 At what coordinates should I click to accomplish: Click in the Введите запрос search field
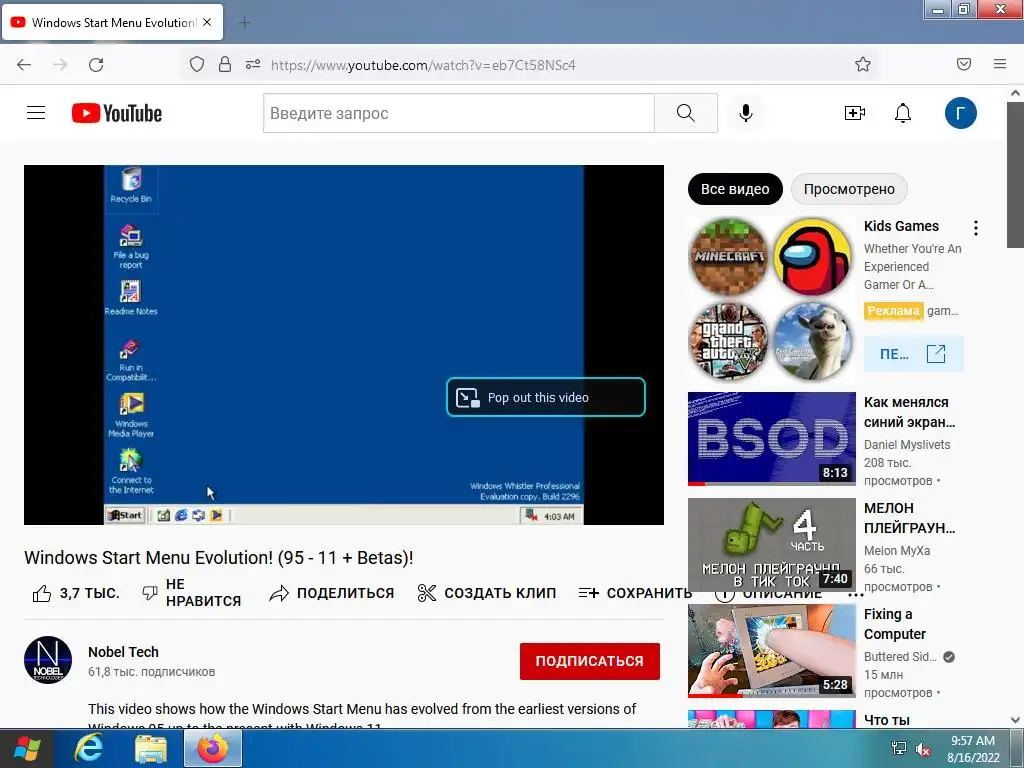click(x=458, y=113)
